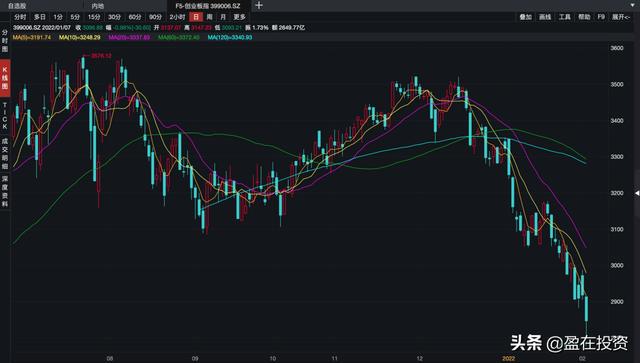Open the top-right dropdown triangle

click(632, 5)
